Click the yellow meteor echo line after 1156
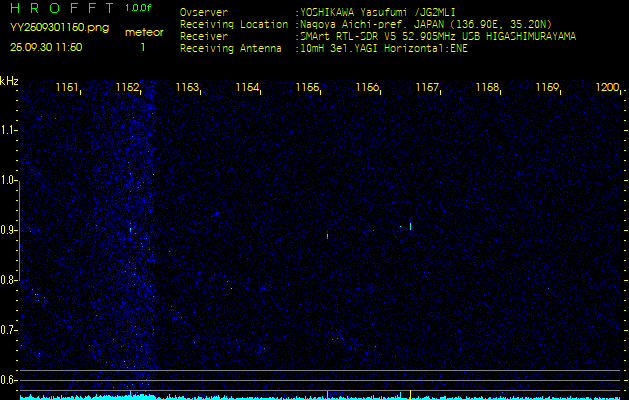Image resolution: width=629 pixels, height=400 pixels. coord(410,226)
